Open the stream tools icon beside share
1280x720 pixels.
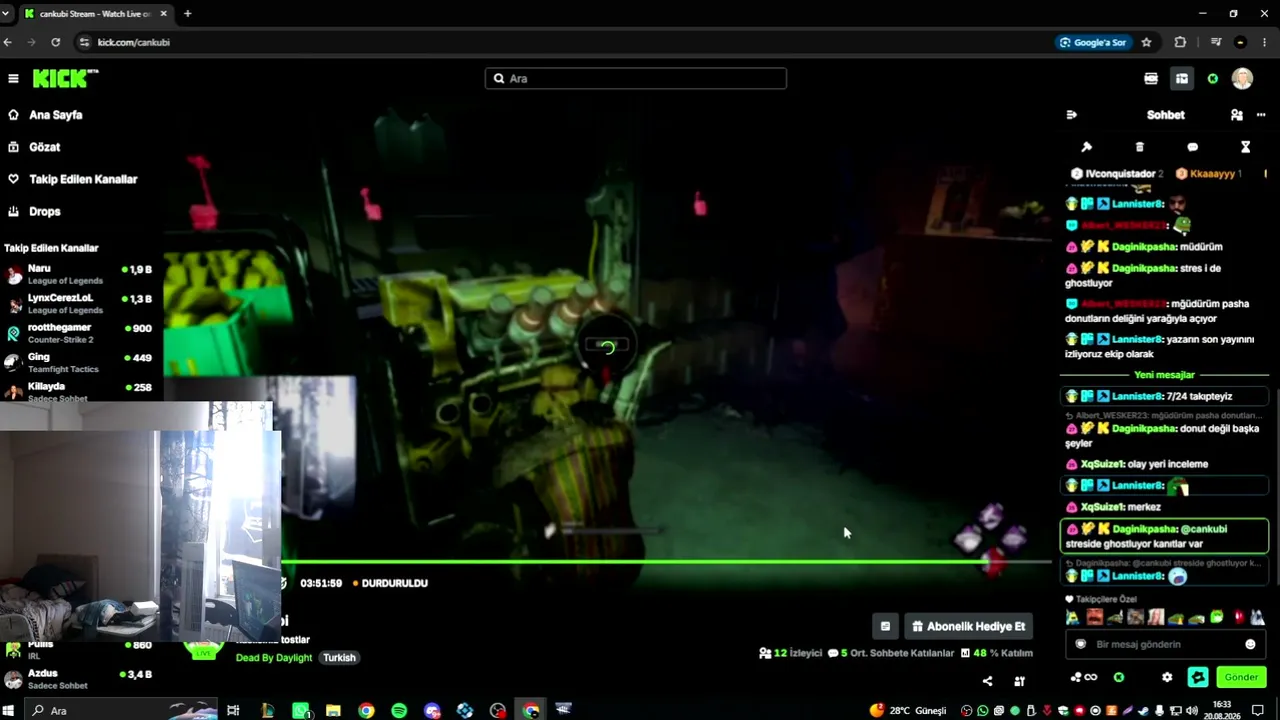(x=1019, y=681)
